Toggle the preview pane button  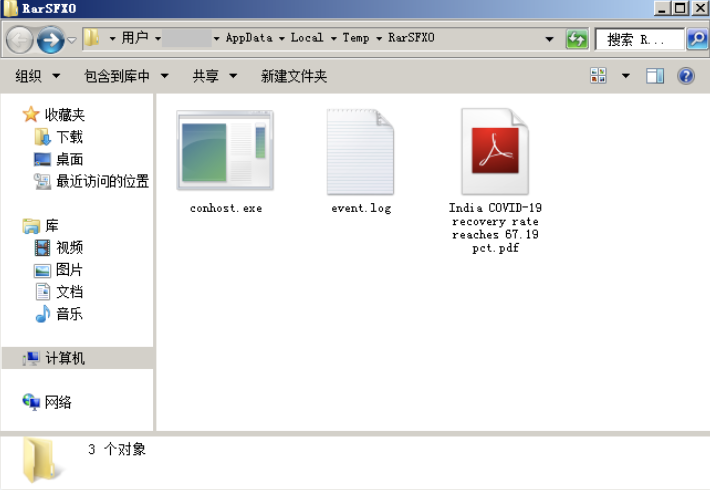(x=655, y=76)
